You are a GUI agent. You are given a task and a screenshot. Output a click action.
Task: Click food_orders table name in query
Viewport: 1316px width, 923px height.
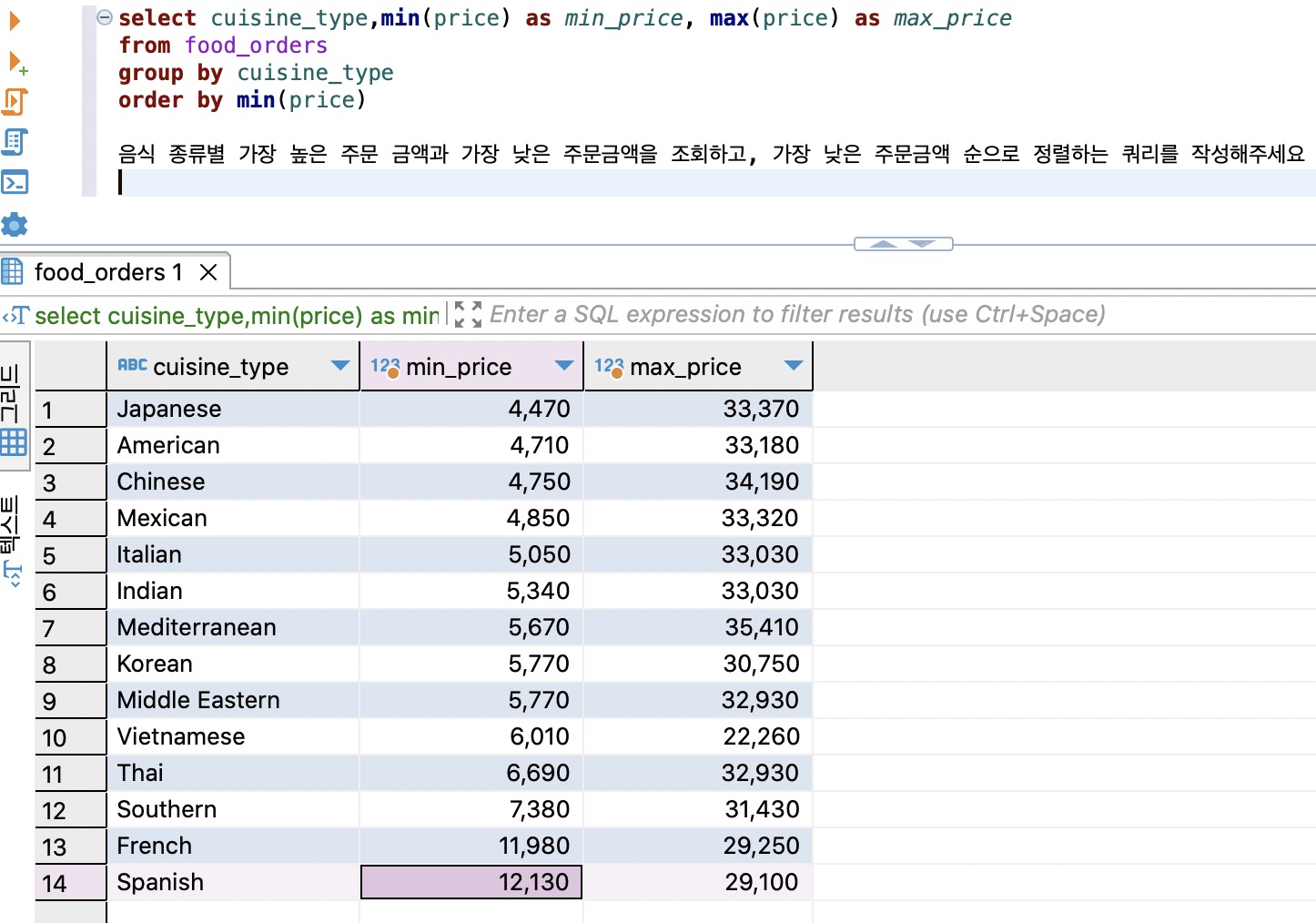click(x=256, y=46)
